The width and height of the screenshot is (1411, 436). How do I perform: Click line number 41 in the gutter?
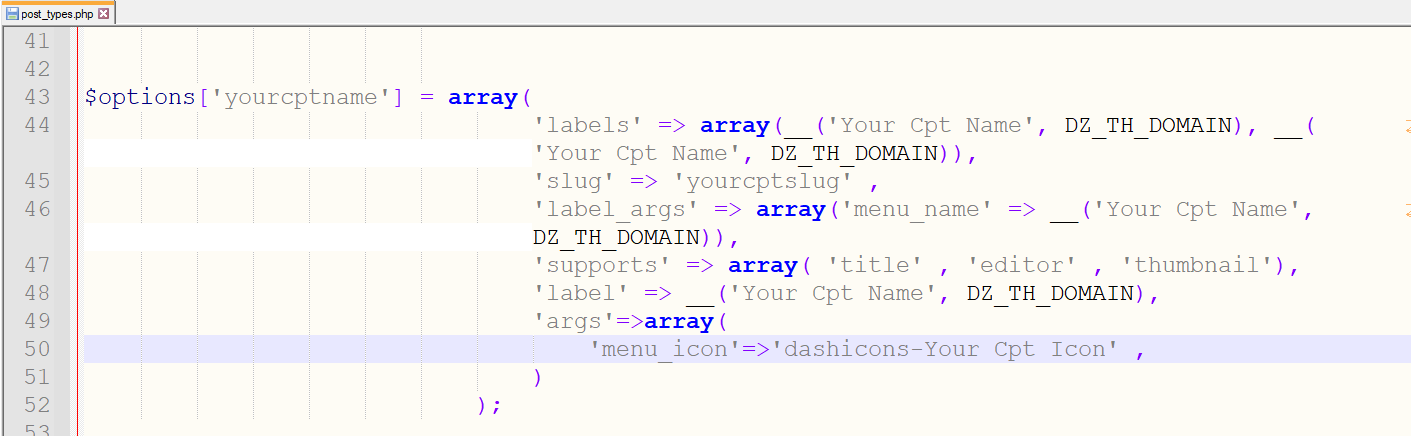36,42
